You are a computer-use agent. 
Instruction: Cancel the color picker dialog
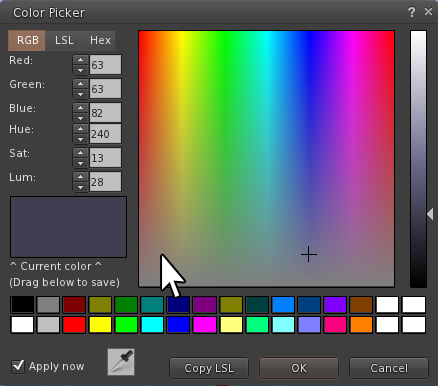[x=389, y=368]
